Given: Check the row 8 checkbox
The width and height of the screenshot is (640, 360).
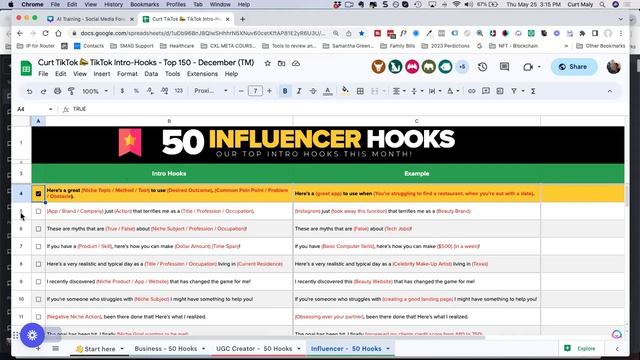Looking at the screenshot, I should tap(38, 264).
